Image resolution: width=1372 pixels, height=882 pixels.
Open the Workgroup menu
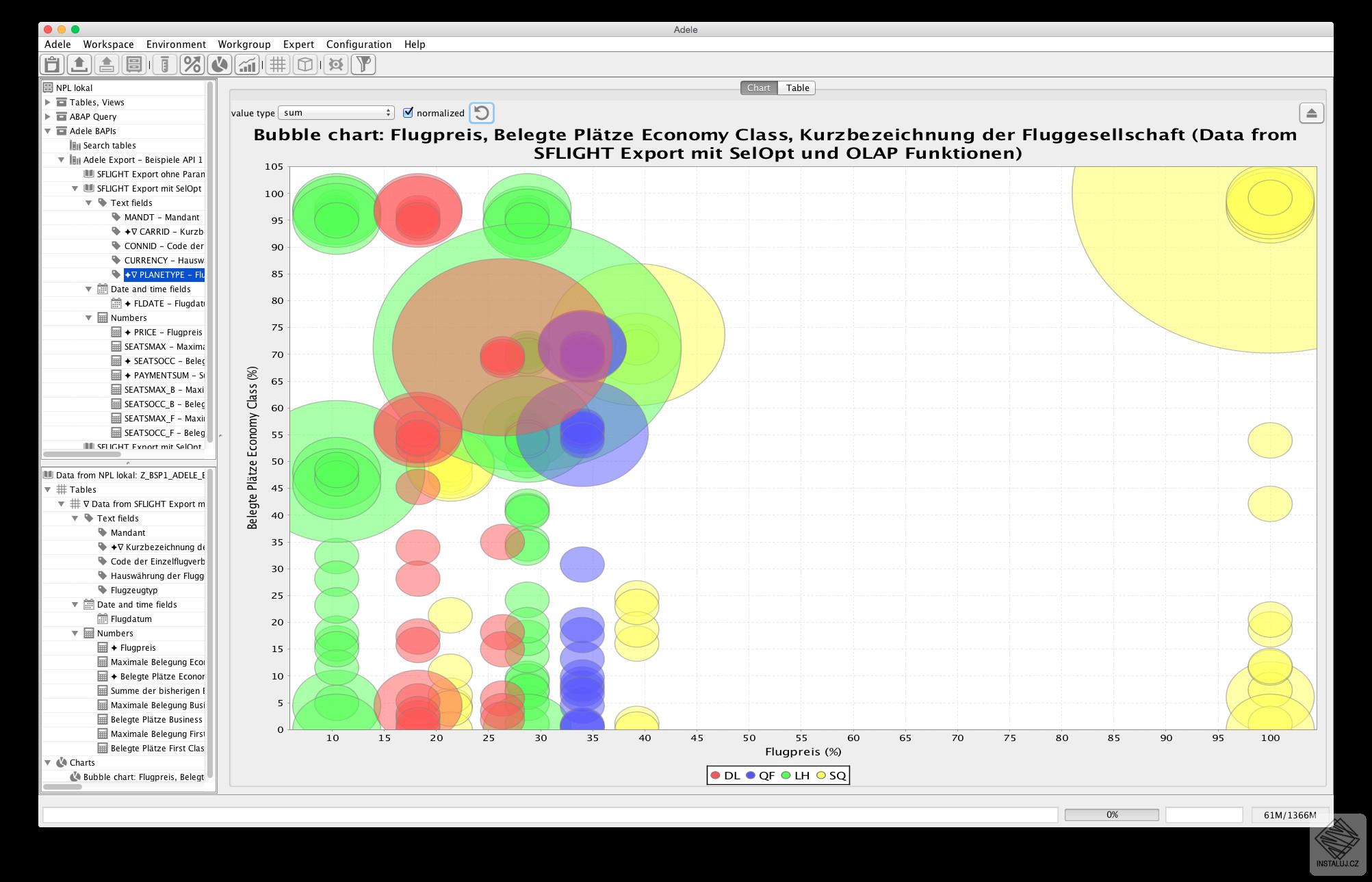(x=244, y=44)
